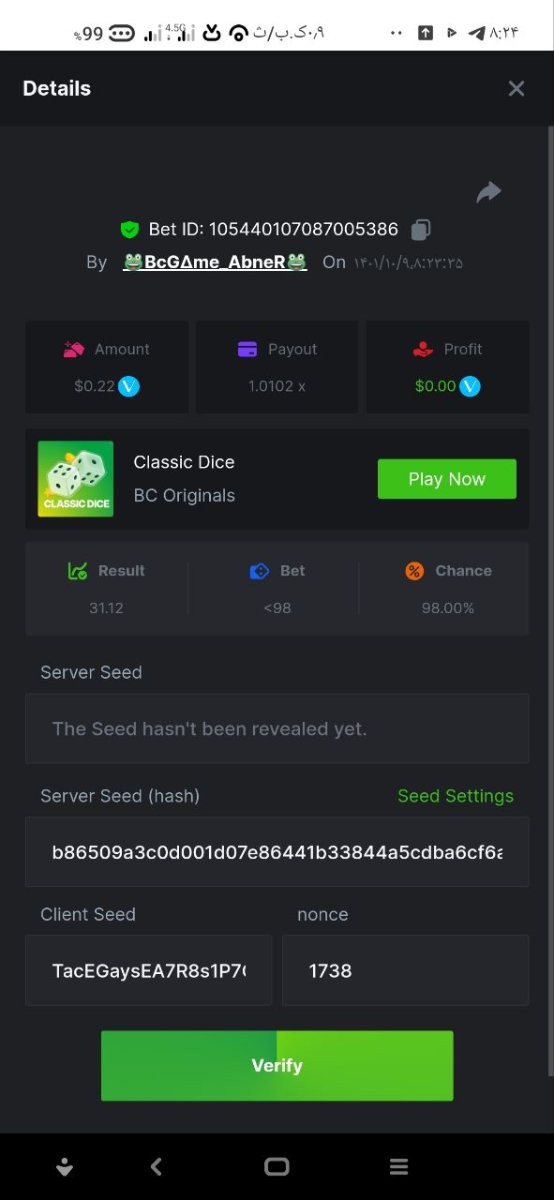Screen dimensions: 554x1200
Task: Tap the green Result chart icon
Action: coord(77,571)
